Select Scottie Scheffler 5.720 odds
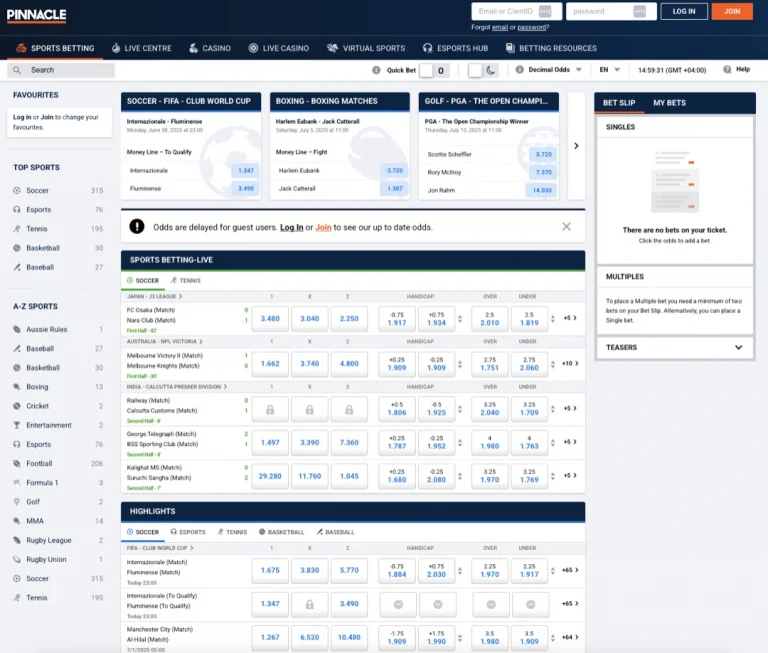Viewport: 768px width, 653px height. [543, 154]
